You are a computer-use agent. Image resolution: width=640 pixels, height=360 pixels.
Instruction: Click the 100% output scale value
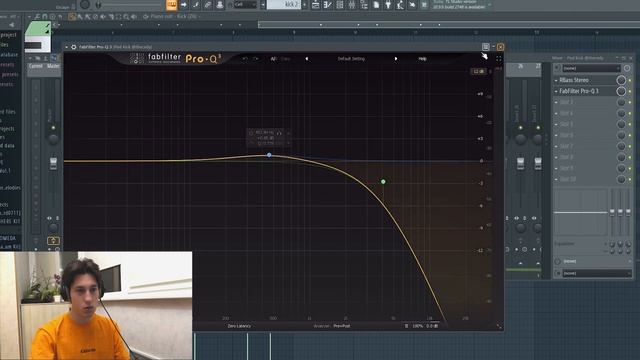tap(418, 326)
